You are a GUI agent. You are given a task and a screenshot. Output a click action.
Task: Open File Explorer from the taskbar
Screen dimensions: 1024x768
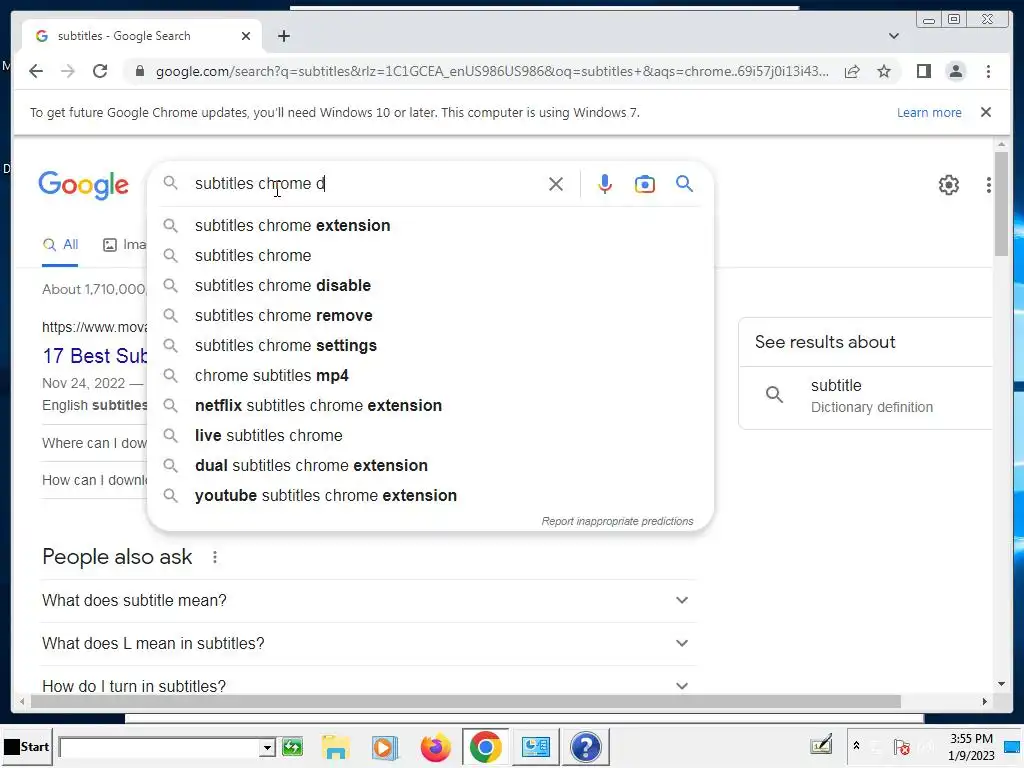(x=336, y=747)
